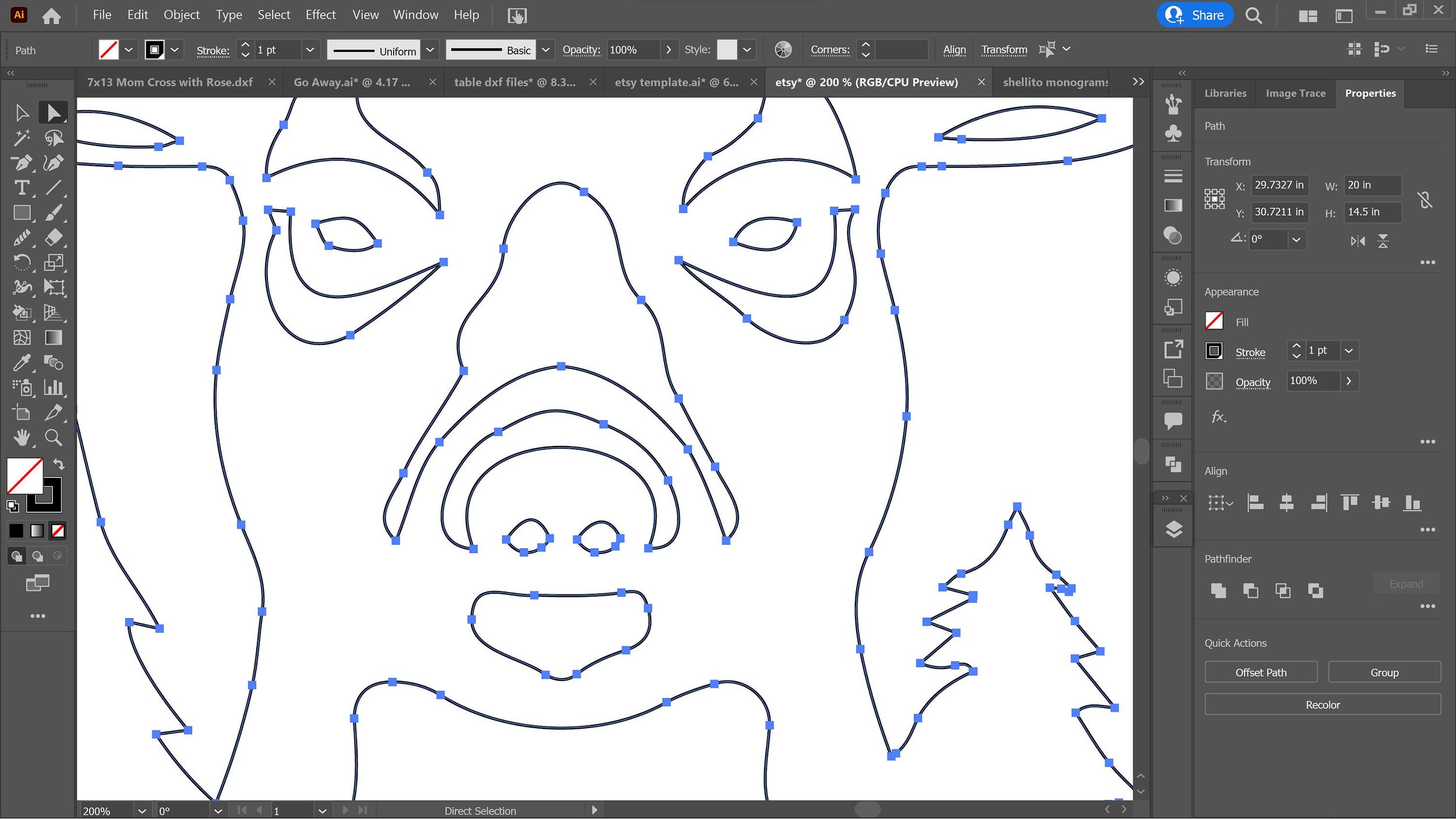The height and width of the screenshot is (819, 1456).
Task: Open the Window menu
Action: click(x=415, y=15)
